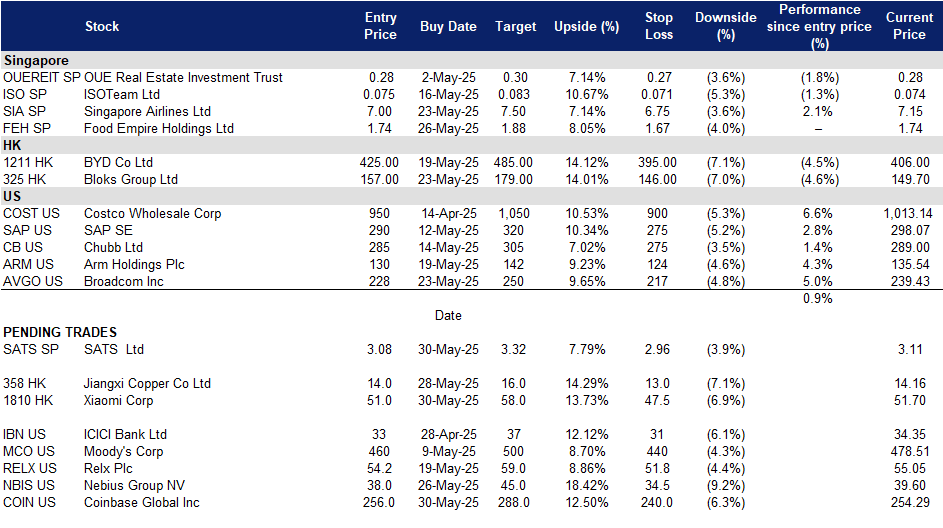Select ISOTeam entry price 0.075

(x=379, y=94)
